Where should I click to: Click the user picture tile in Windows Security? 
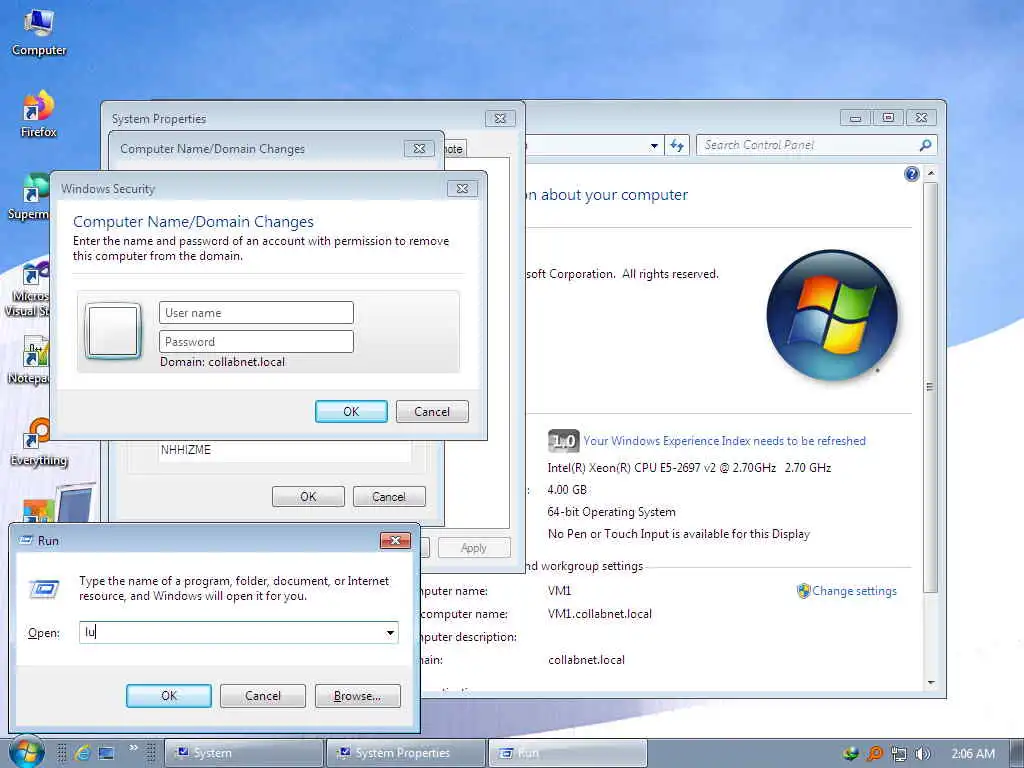tap(113, 330)
